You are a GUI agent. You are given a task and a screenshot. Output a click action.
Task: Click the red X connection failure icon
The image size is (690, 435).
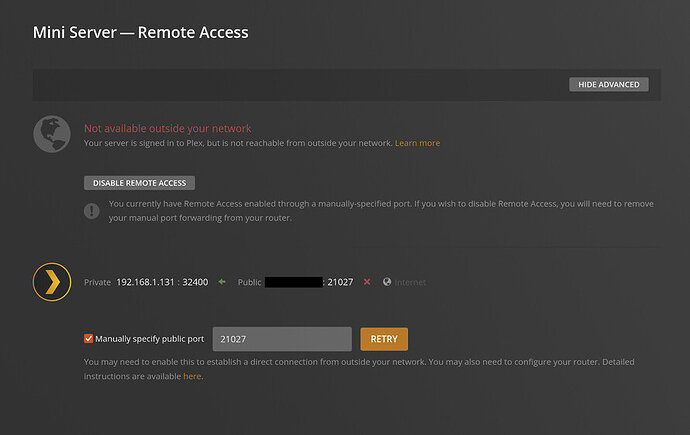[367, 282]
